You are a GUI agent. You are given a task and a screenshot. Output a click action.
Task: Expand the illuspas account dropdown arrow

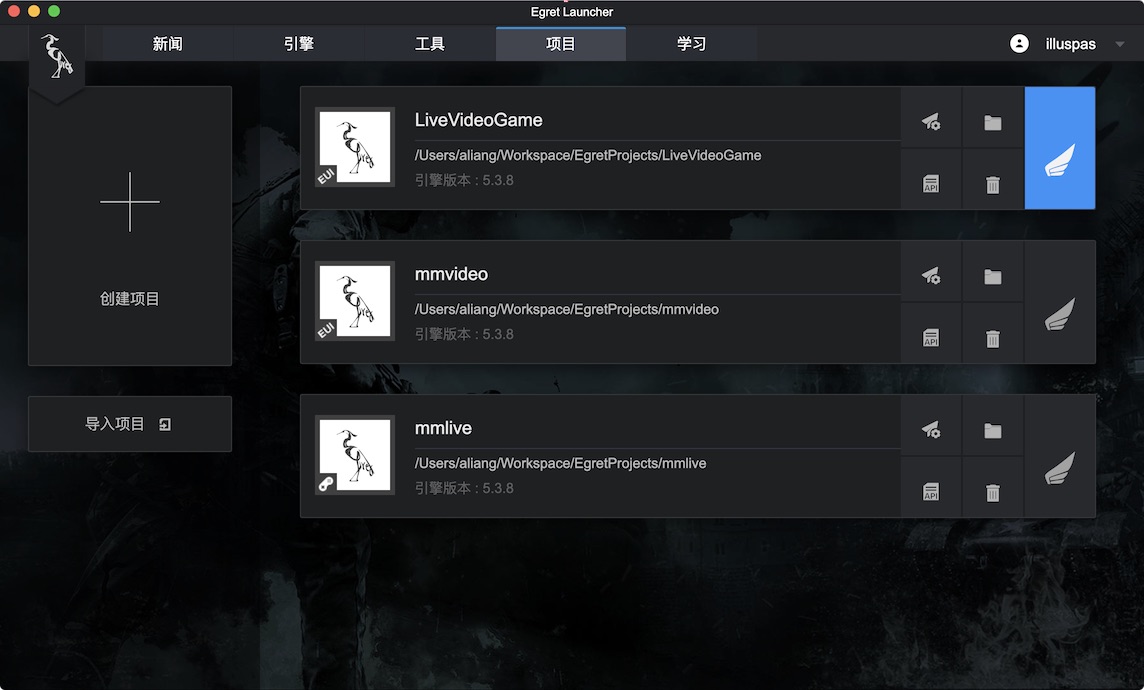coord(1119,44)
